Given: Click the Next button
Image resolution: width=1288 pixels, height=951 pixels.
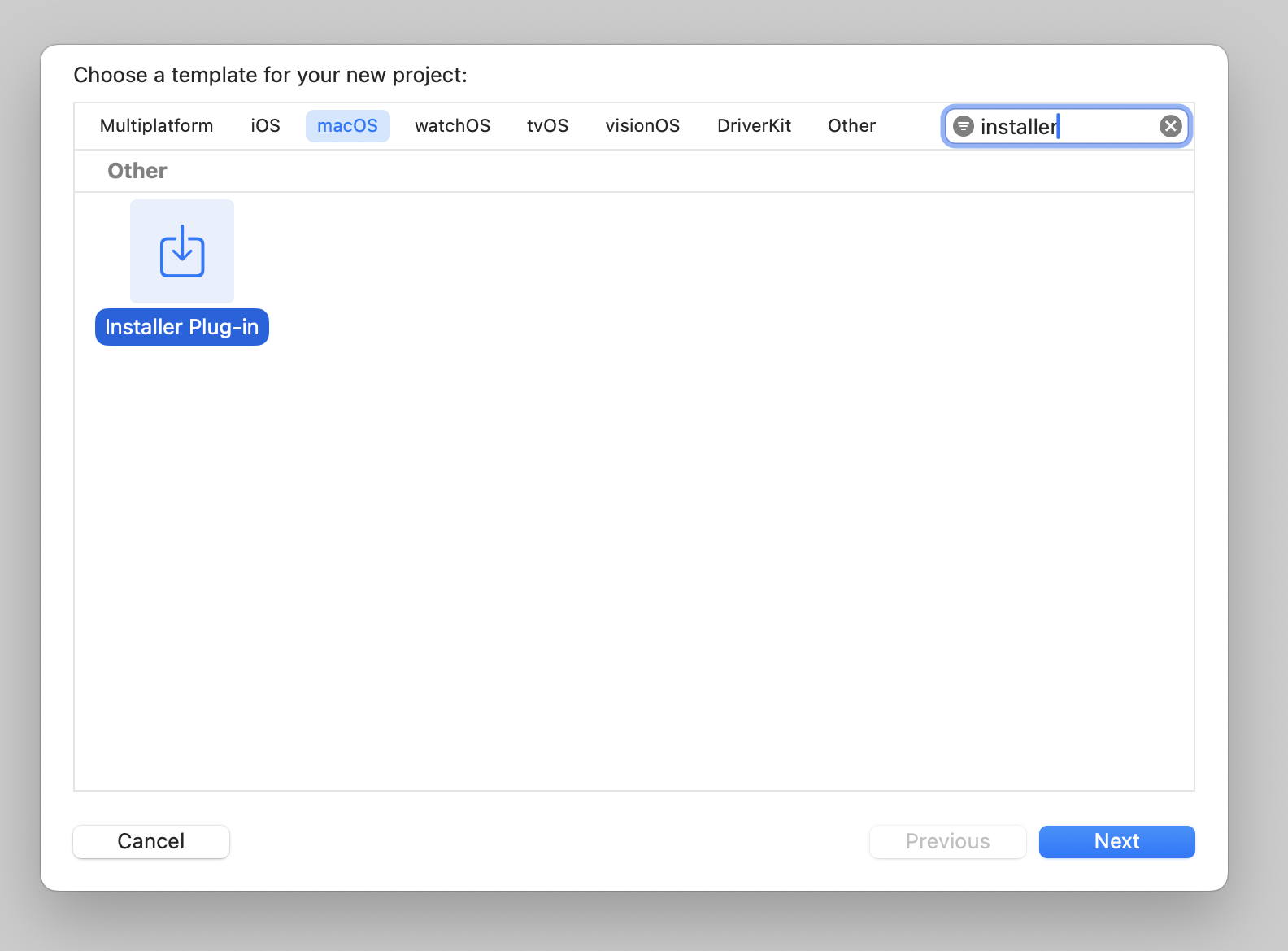Looking at the screenshot, I should tap(1116, 841).
